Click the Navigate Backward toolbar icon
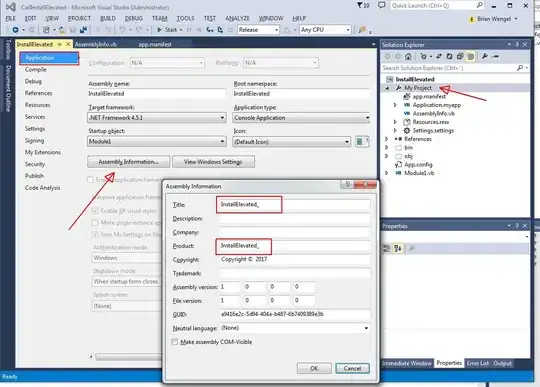Viewport: 540px width, 387px height. pos(15,30)
